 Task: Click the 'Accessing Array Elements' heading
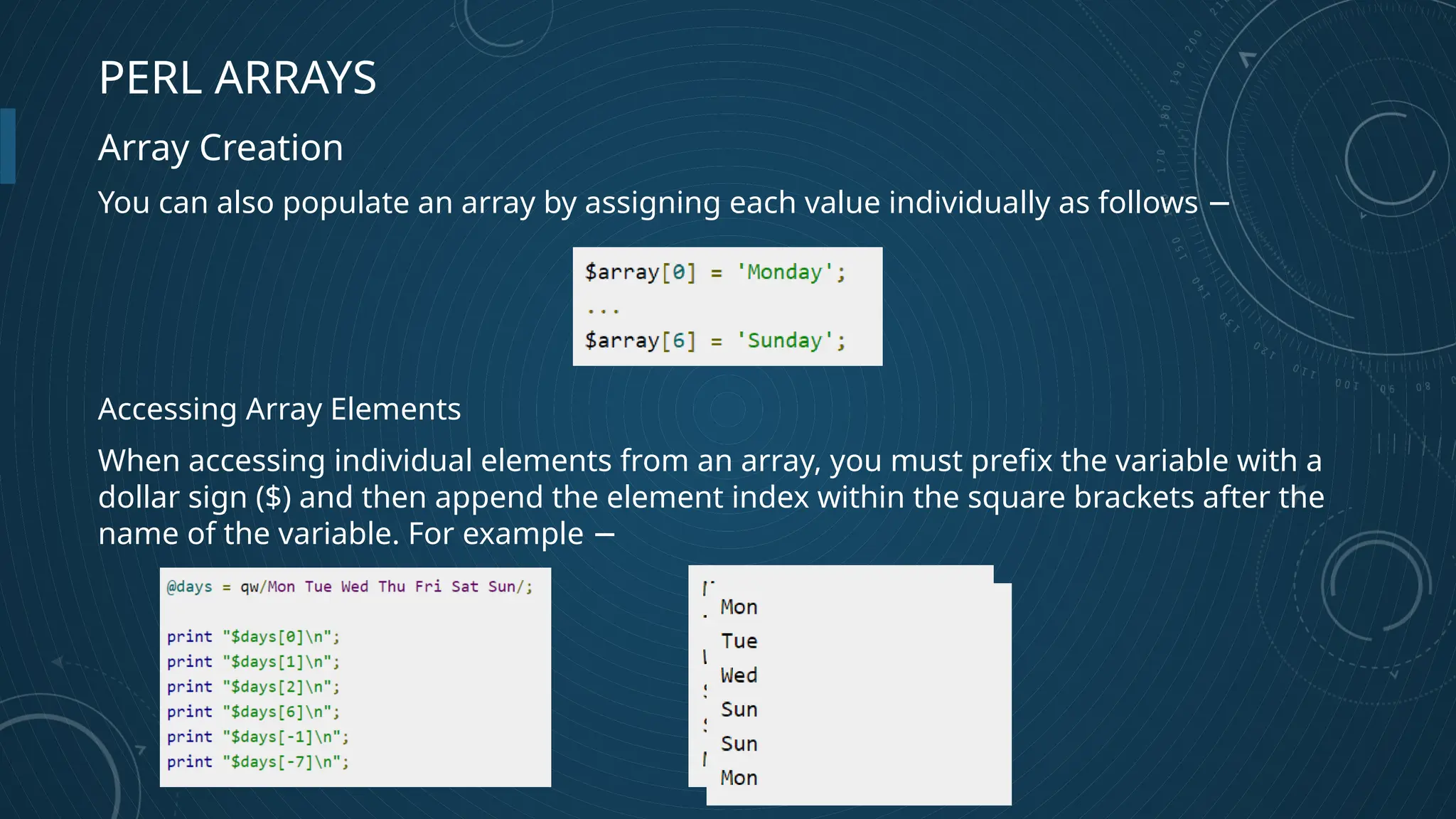point(279,409)
